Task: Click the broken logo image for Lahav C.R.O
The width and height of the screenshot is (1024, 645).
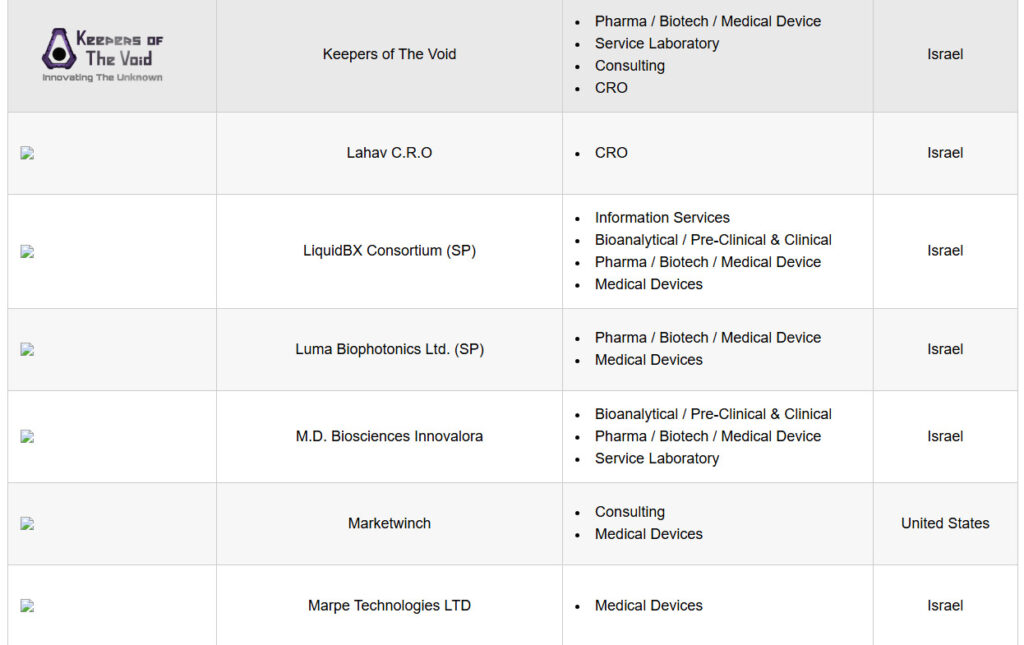Action: coord(27,153)
